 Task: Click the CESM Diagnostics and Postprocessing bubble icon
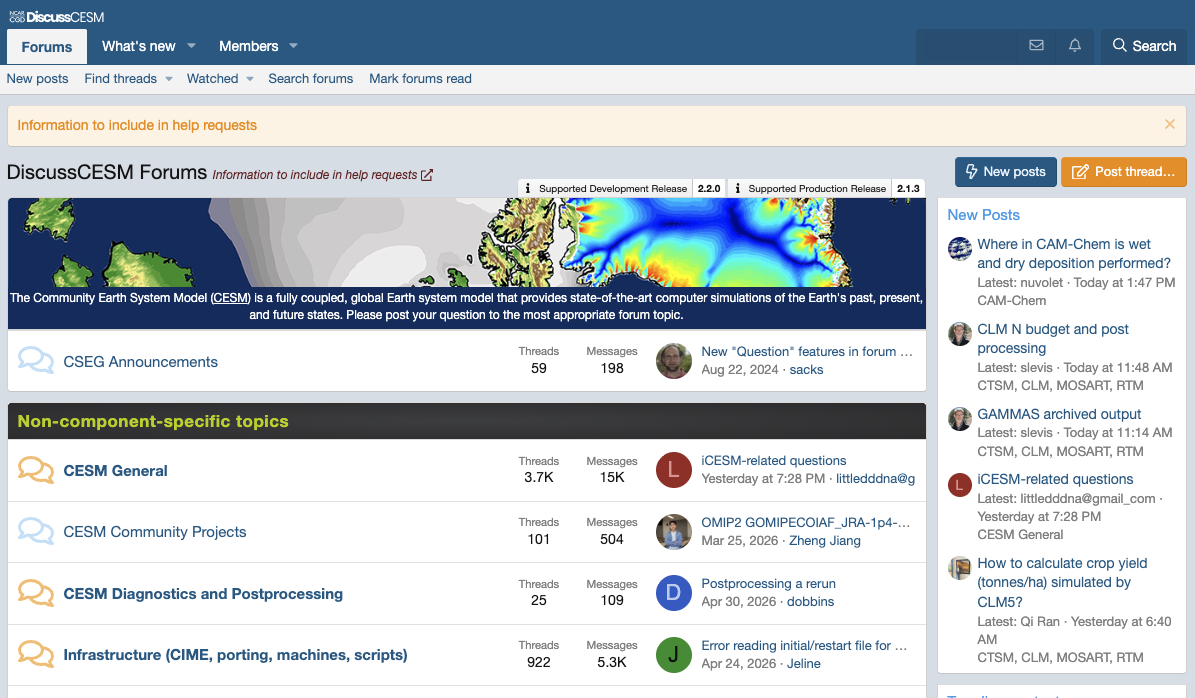pos(36,594)
